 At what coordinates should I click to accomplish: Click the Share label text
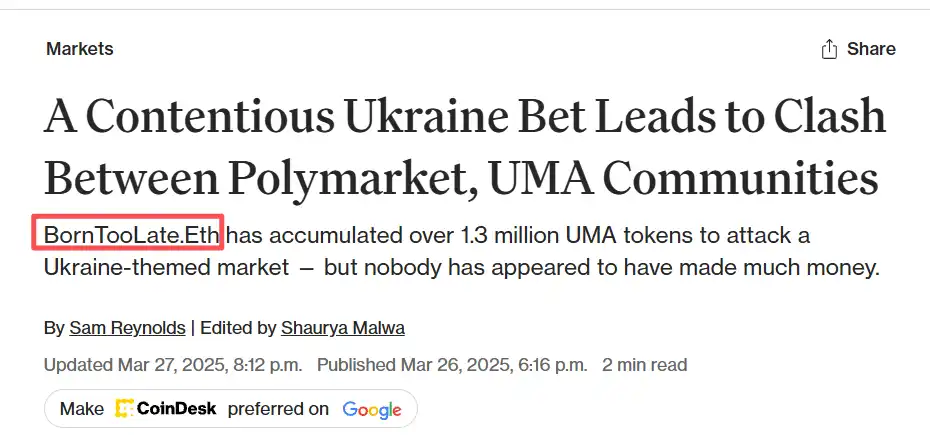[871, 49]
